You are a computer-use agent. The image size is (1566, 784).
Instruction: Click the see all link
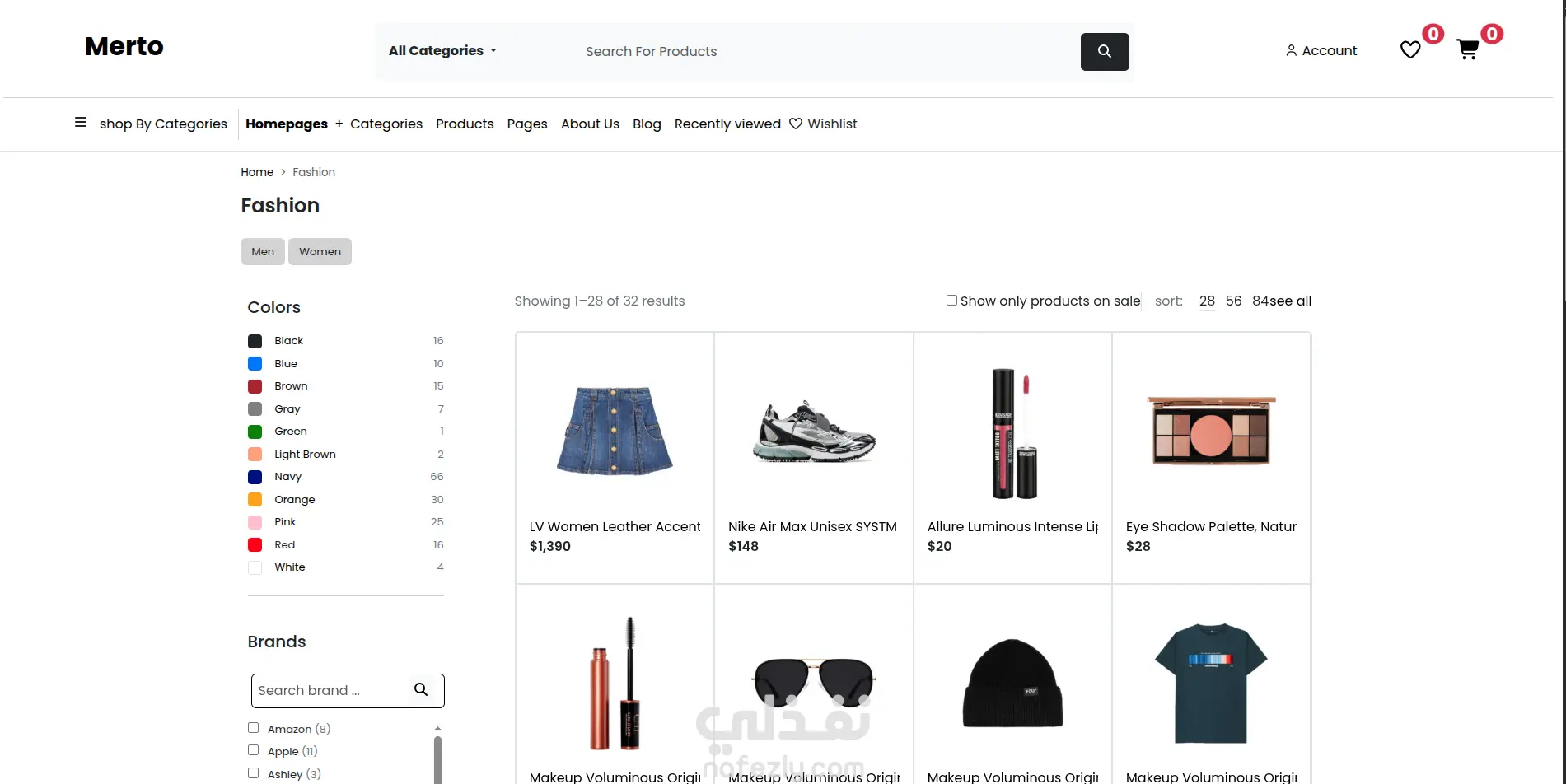coord(1291,301)
